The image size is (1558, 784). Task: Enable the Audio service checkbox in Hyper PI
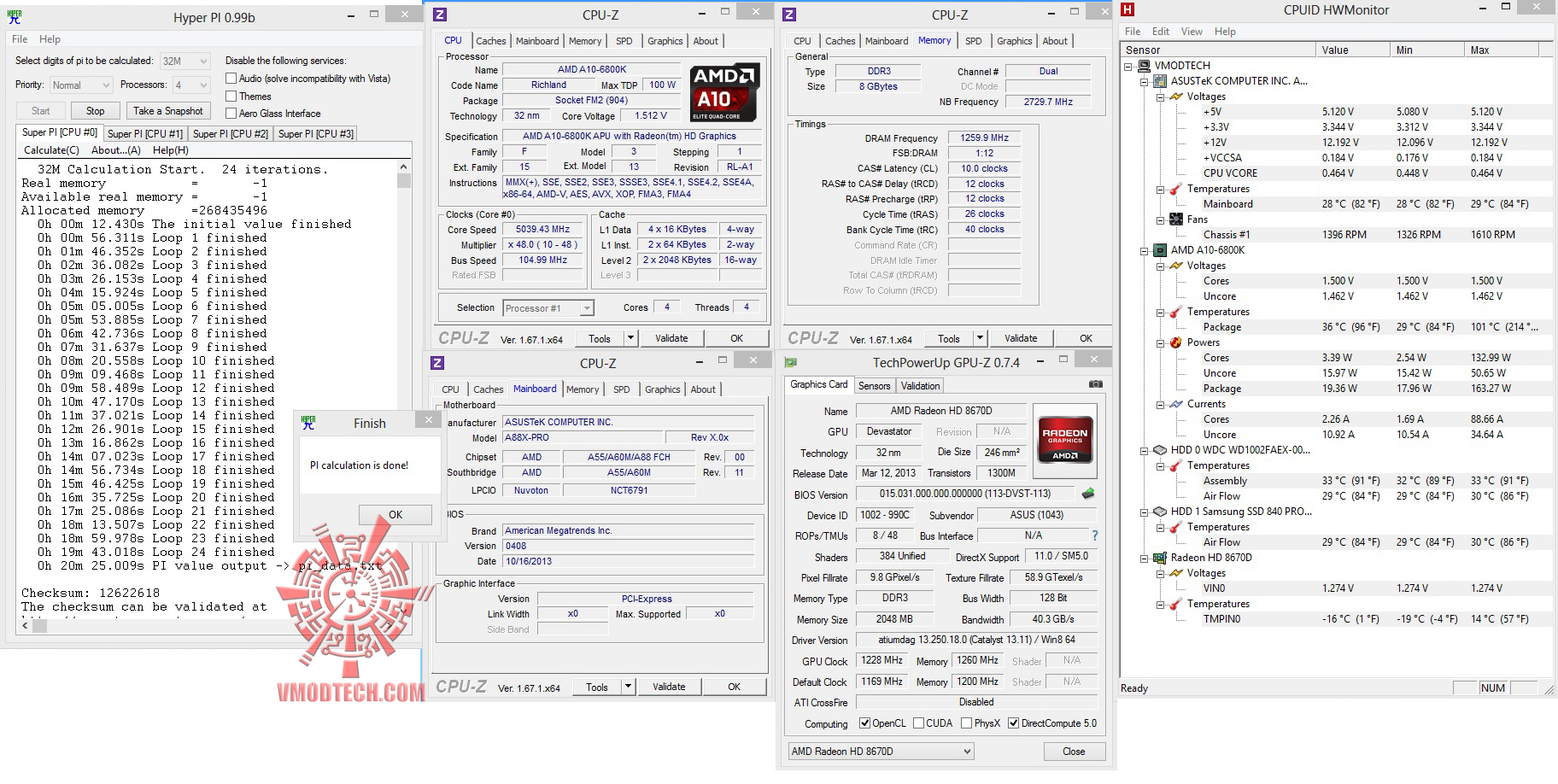pyautogui.click(x=231, y=79)
